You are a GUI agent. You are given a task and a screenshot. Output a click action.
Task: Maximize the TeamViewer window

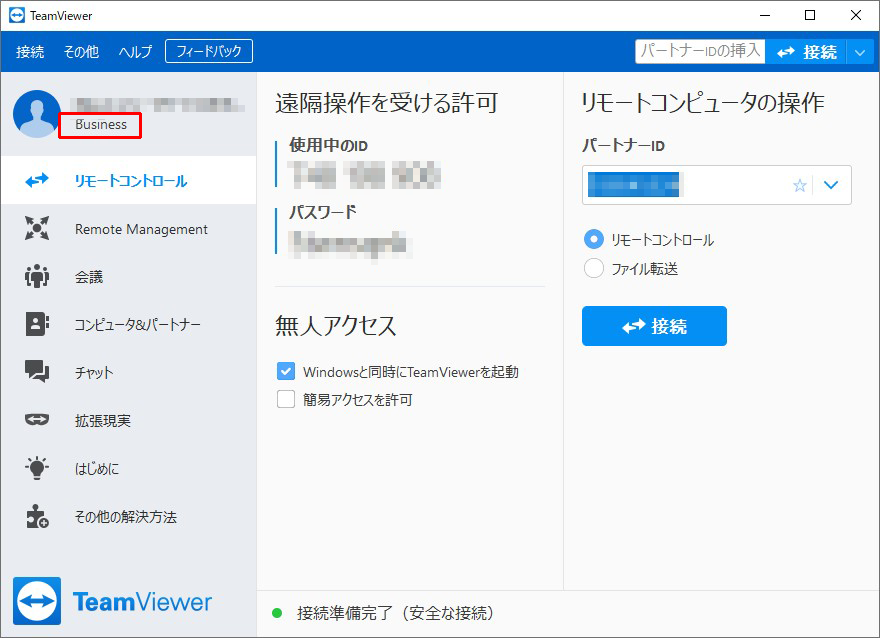point(810,15)
